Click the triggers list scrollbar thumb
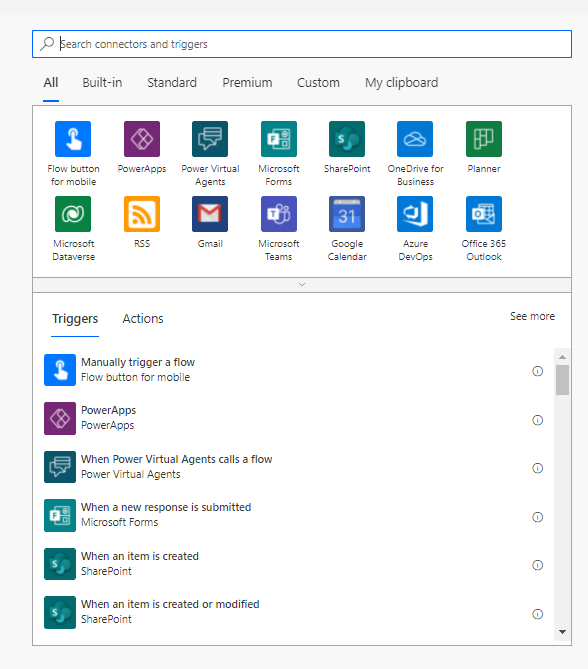 (562, 380)
